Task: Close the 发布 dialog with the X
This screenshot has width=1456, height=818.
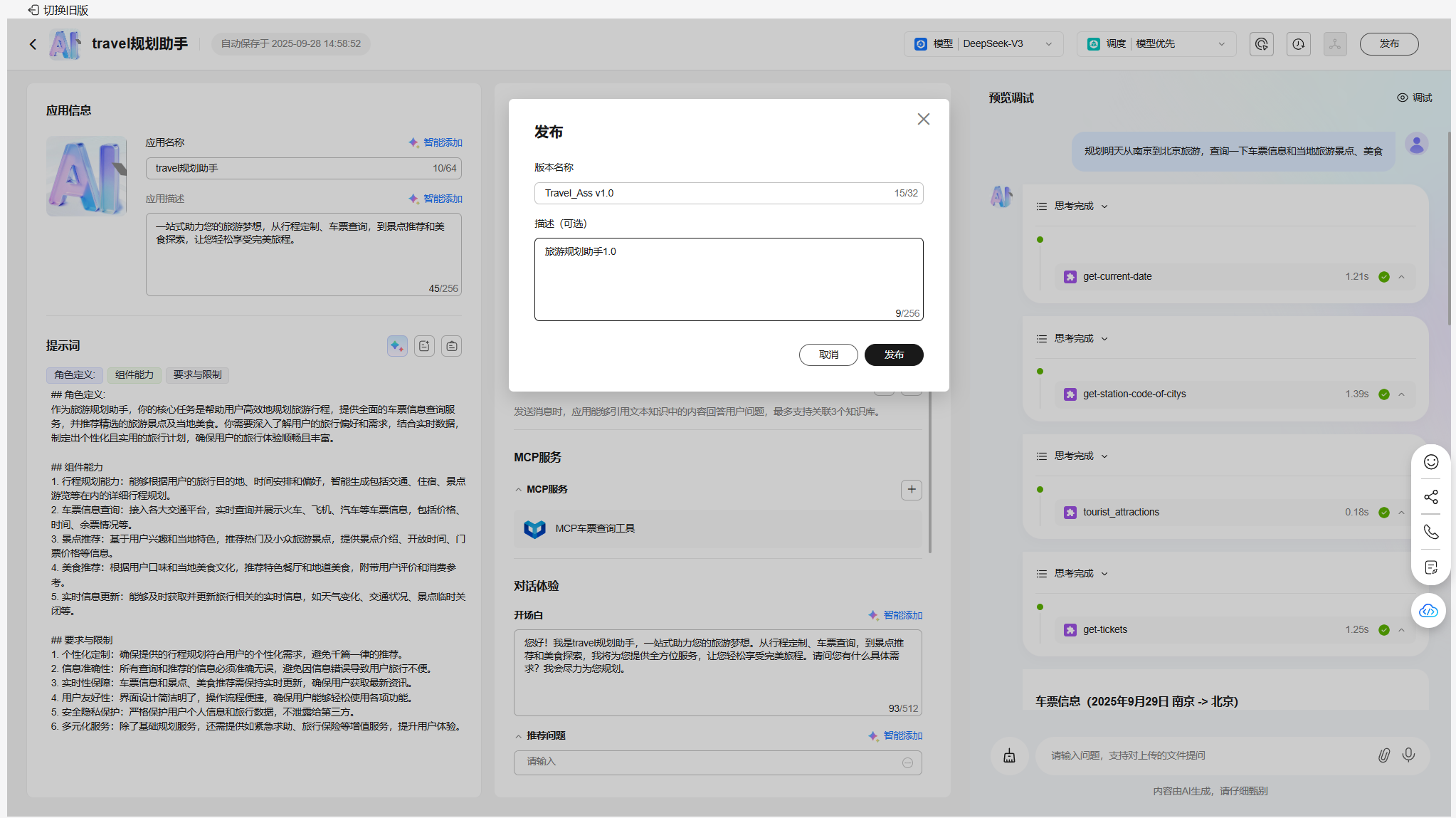Action: pos(923,119)
